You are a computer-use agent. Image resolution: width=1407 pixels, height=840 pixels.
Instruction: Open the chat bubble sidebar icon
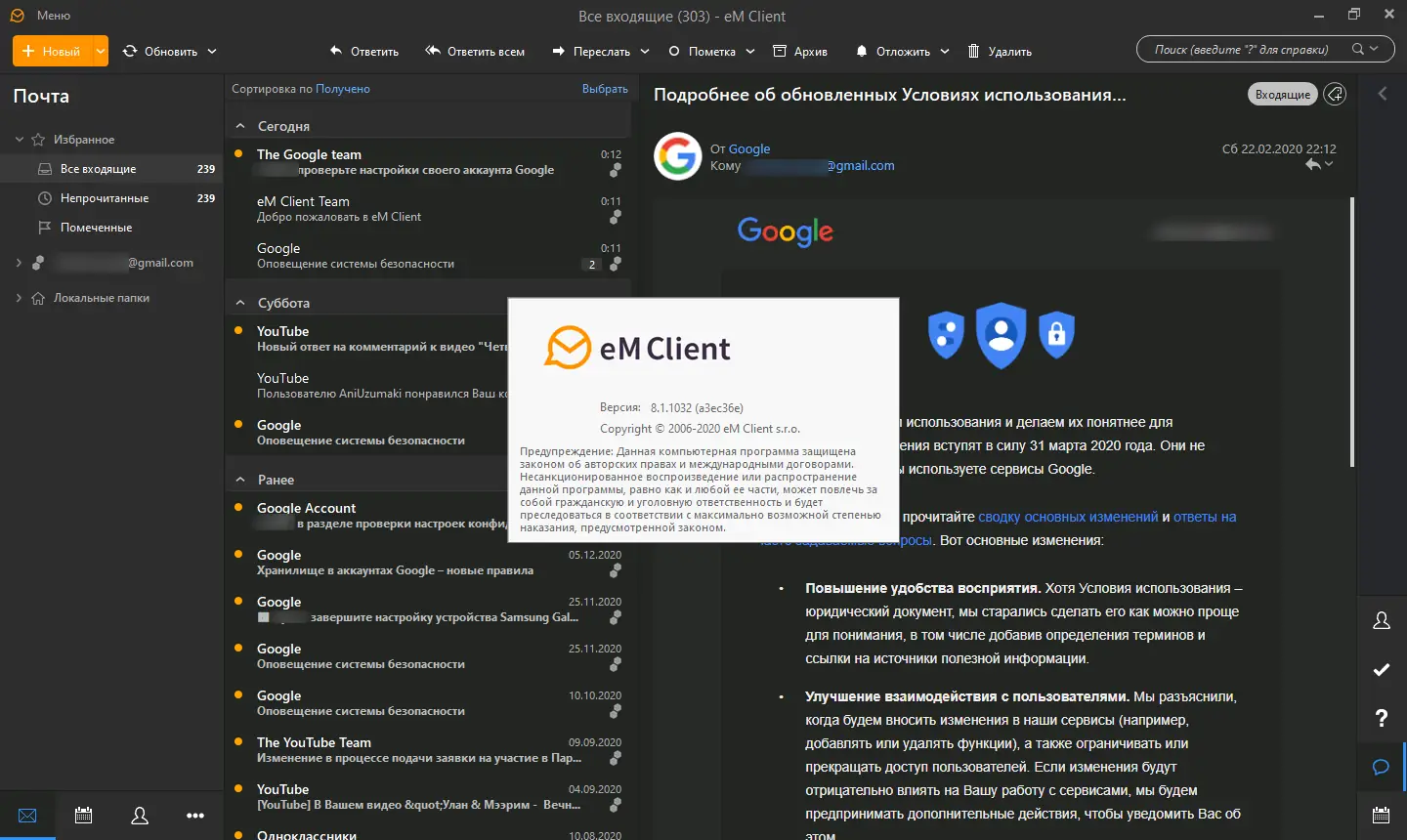[x=1382, y=768]
